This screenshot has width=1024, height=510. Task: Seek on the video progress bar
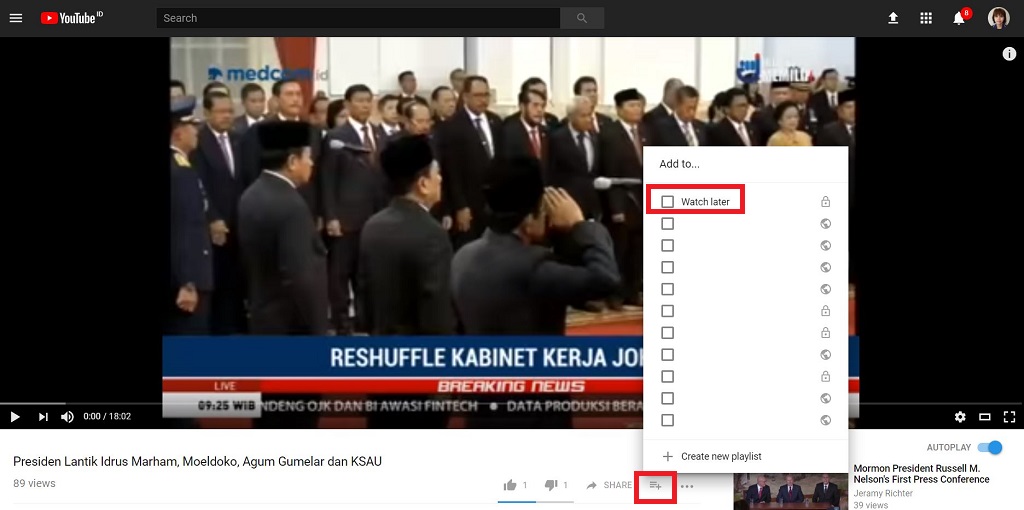512,404
